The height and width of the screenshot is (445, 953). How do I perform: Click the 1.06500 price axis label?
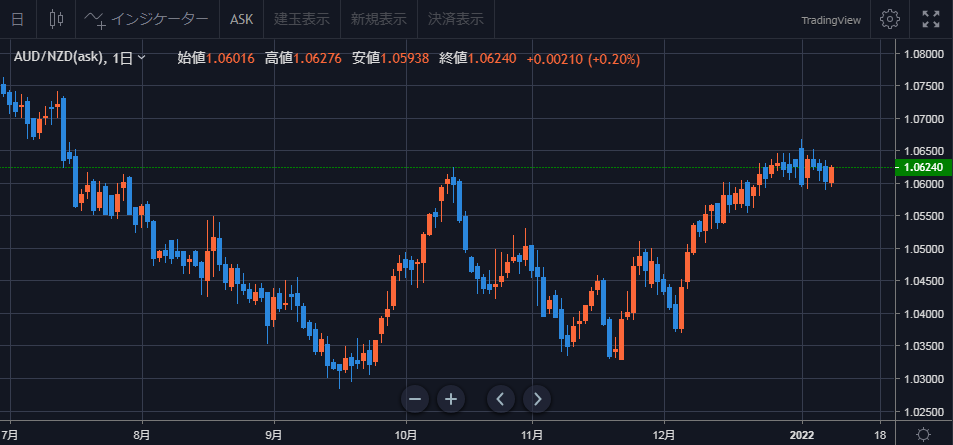[923, 151]
